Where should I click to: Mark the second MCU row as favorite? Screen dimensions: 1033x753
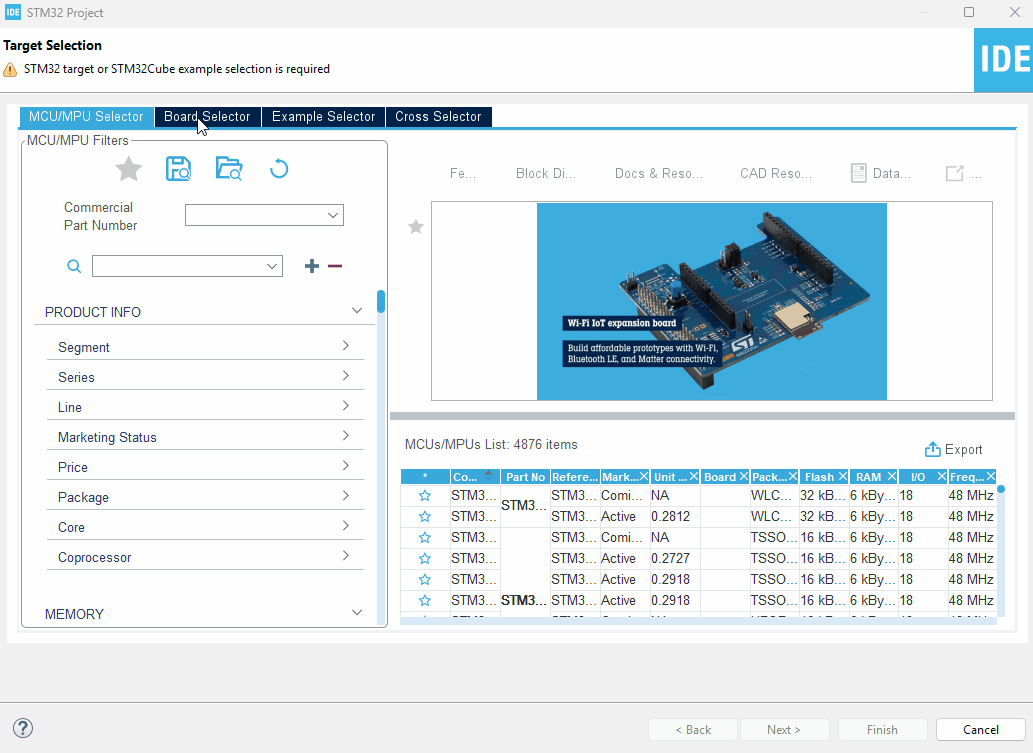point(424,516)
